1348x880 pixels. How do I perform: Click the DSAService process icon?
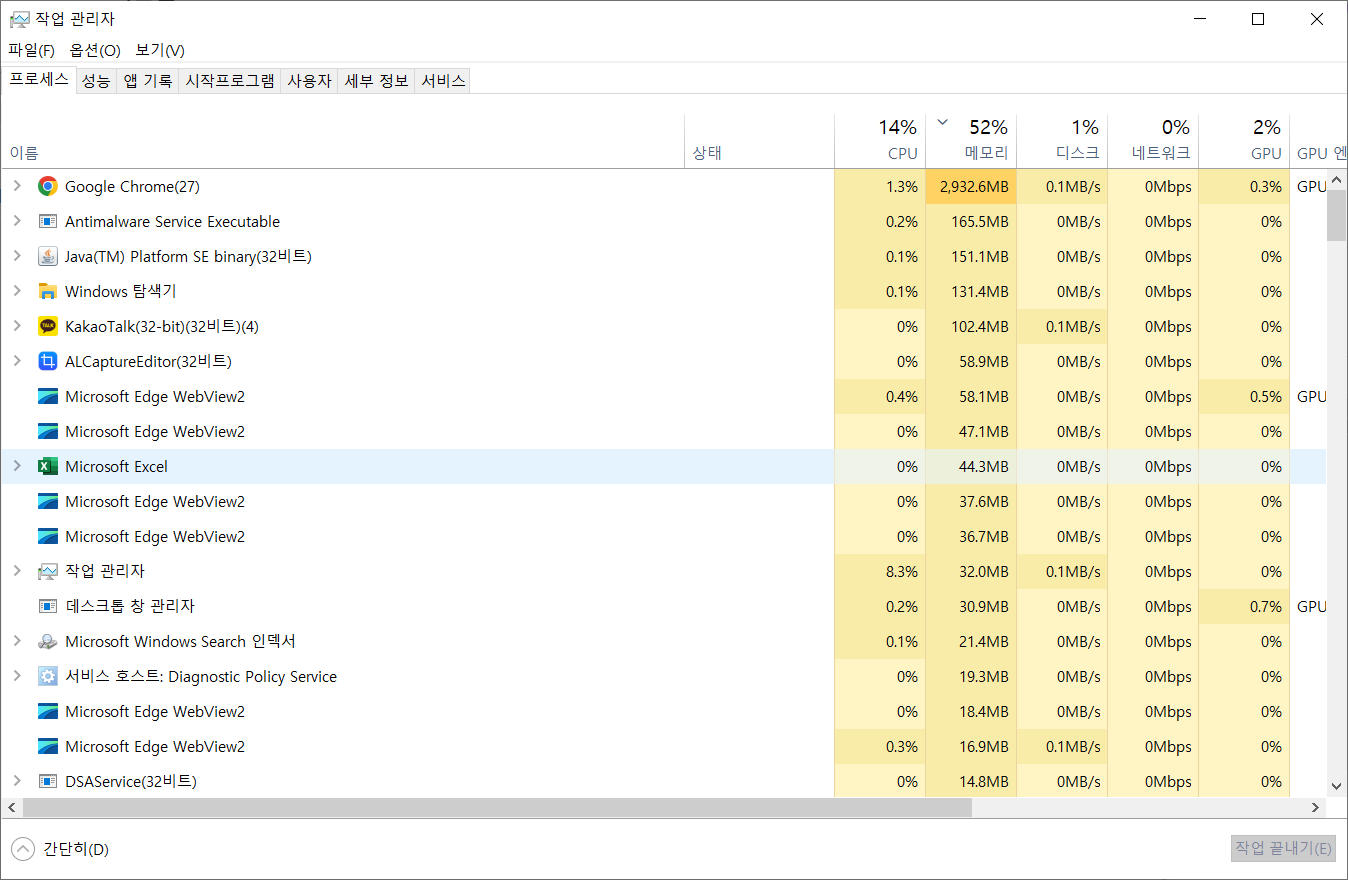pos(47,781)
